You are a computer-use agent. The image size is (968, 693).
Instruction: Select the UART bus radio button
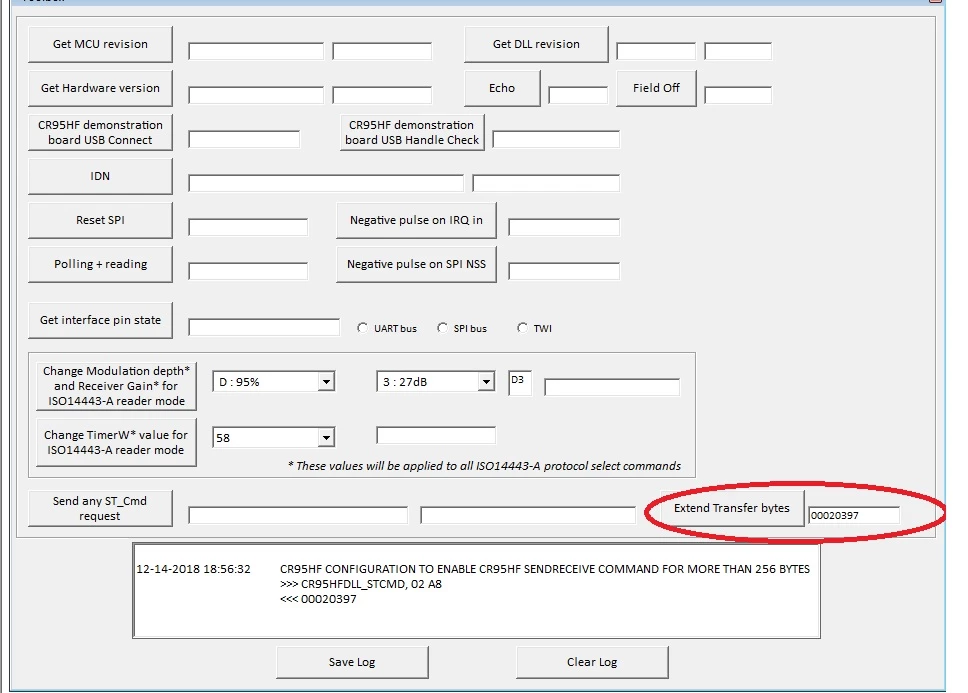click(x=362, y=328)
